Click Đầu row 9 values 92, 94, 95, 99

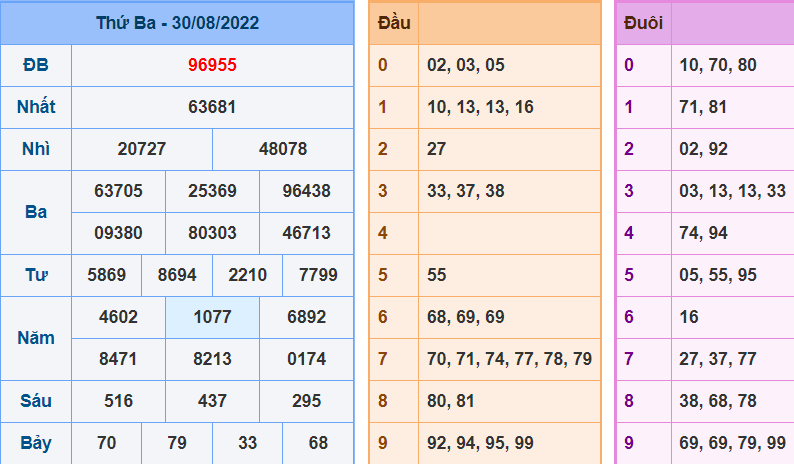click(481, 444)
